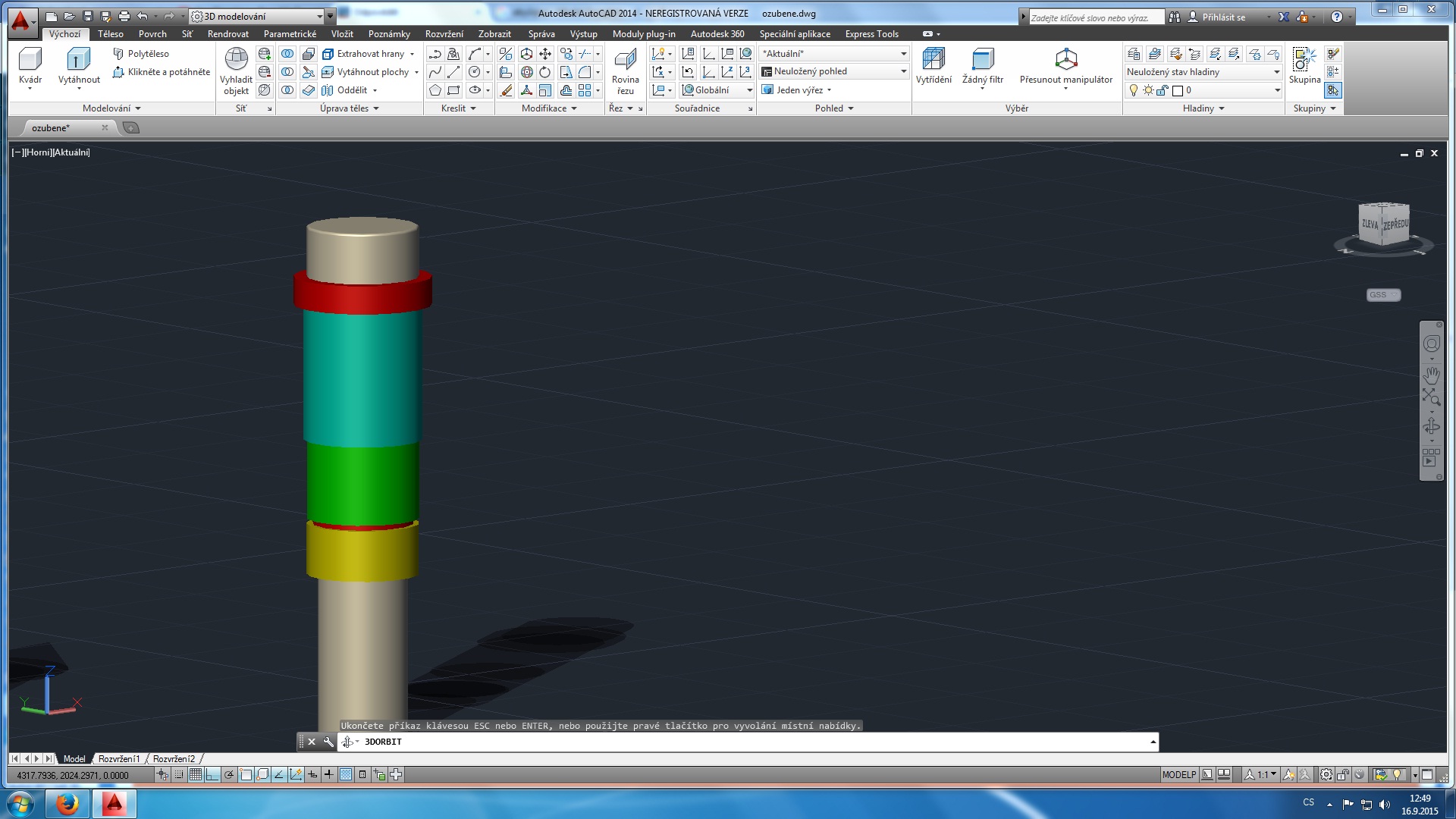Select the Přesunout manipulátor gizmo
Screen dimensions: 1456x819
[x=1065, y=61]
